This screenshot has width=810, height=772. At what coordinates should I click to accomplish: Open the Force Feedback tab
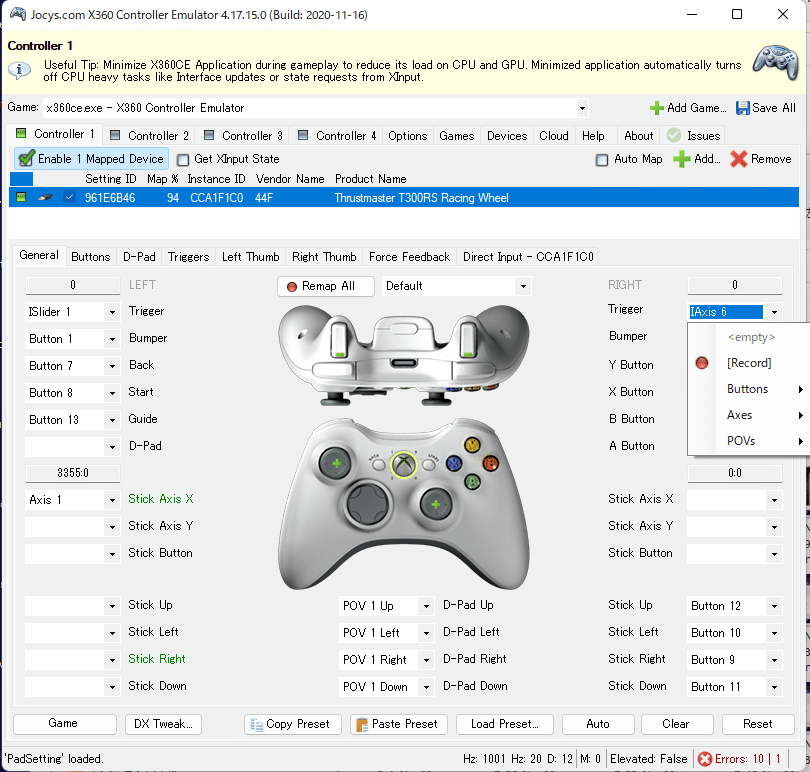pos(409,257)
